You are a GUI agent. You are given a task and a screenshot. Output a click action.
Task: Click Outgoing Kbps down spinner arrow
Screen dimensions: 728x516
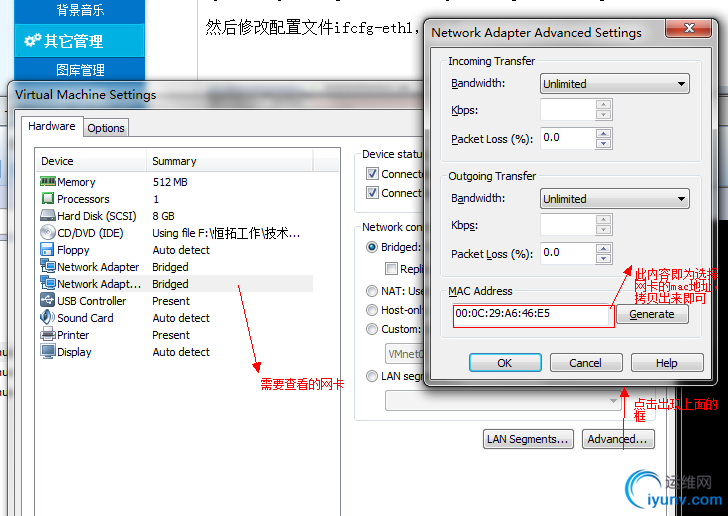tap(604, 230)
